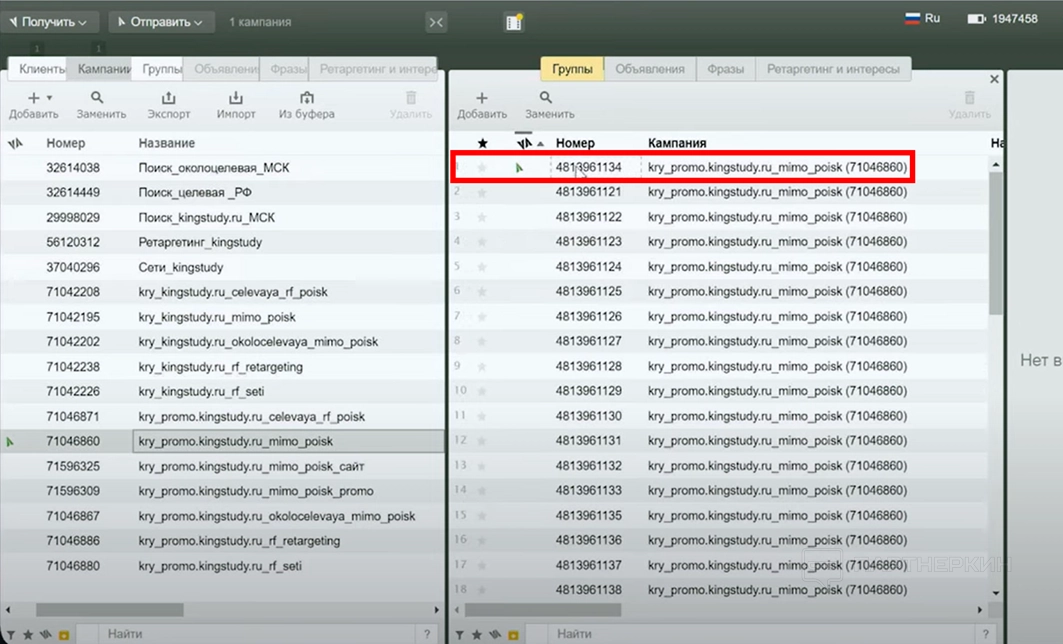Click the Export icon in campaigns toolbar

tap(169, 98)
